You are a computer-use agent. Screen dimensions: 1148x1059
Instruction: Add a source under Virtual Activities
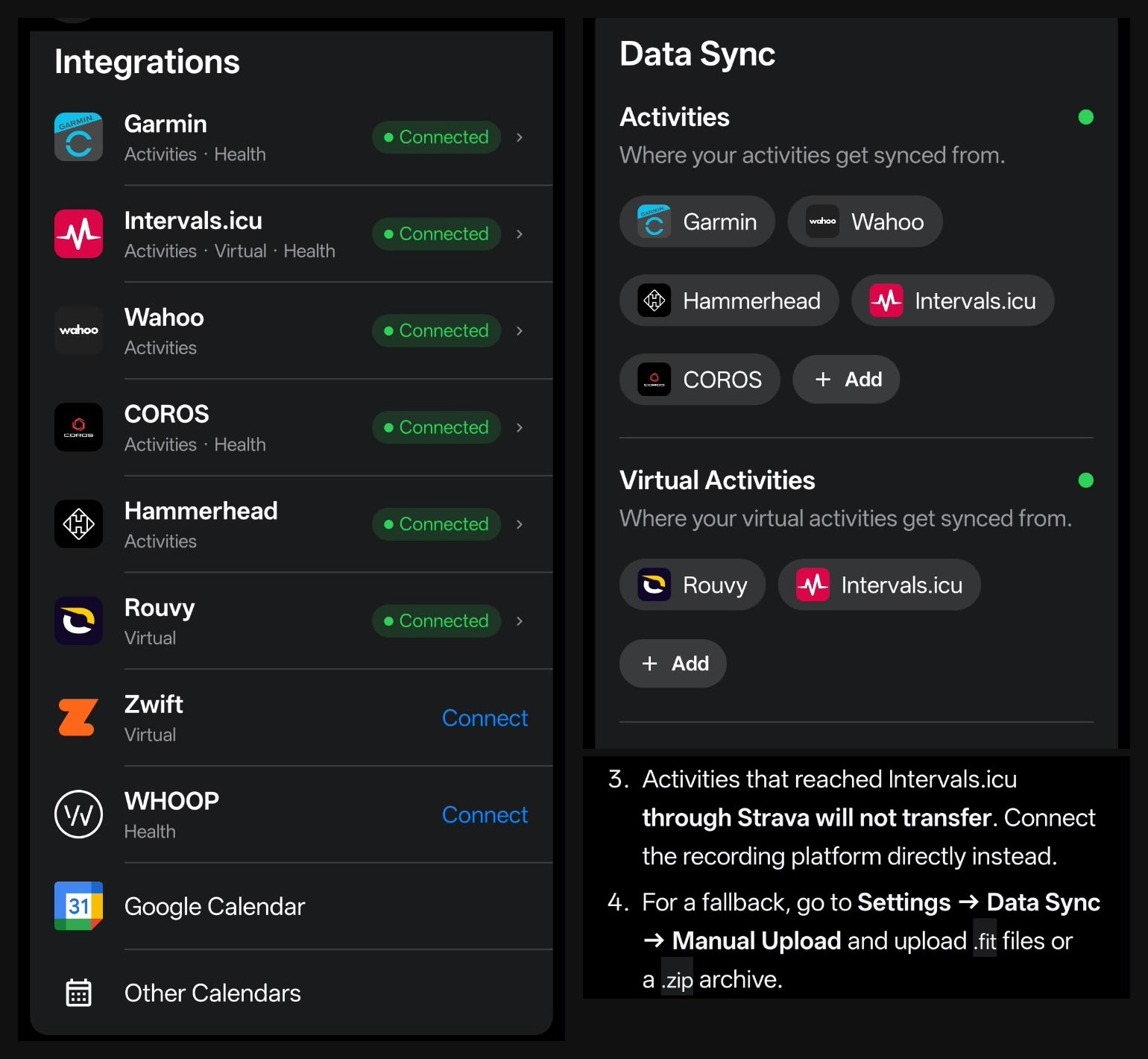coord(672,664)
